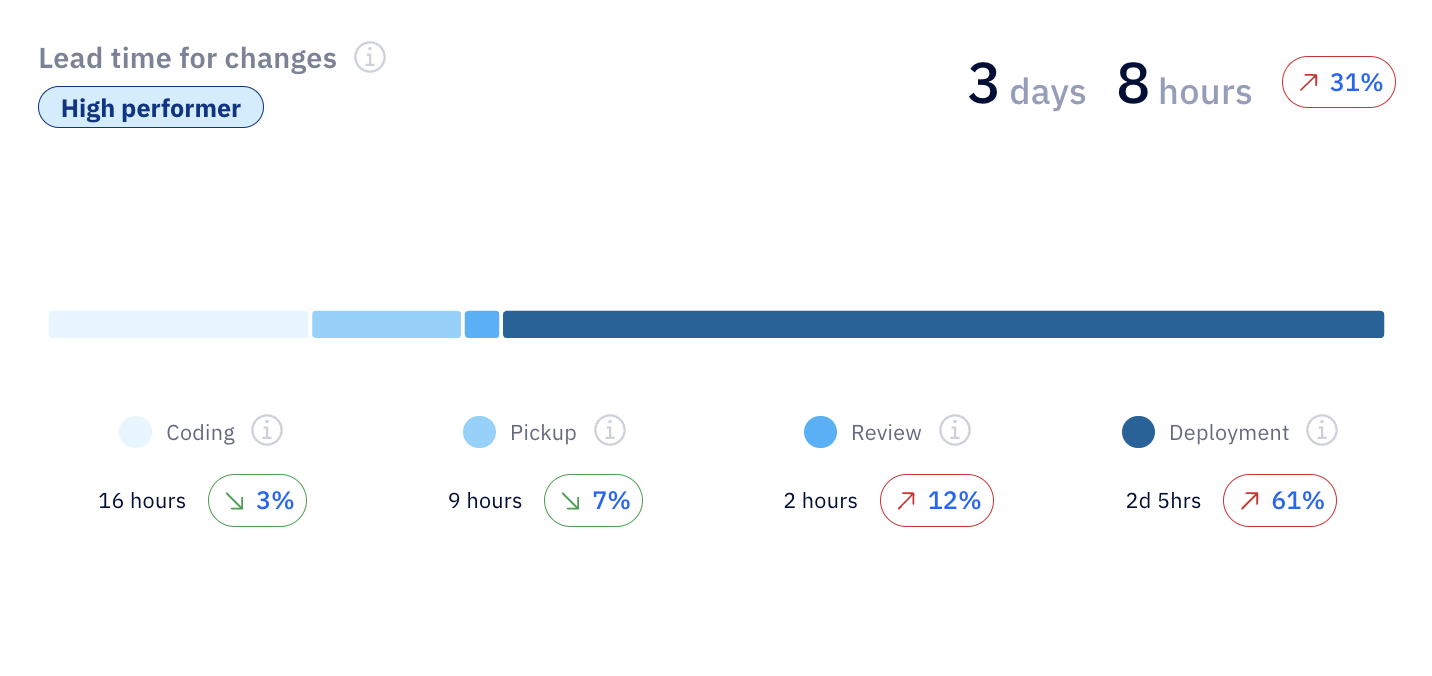Select the small Review bar segment

click(482, 324)
